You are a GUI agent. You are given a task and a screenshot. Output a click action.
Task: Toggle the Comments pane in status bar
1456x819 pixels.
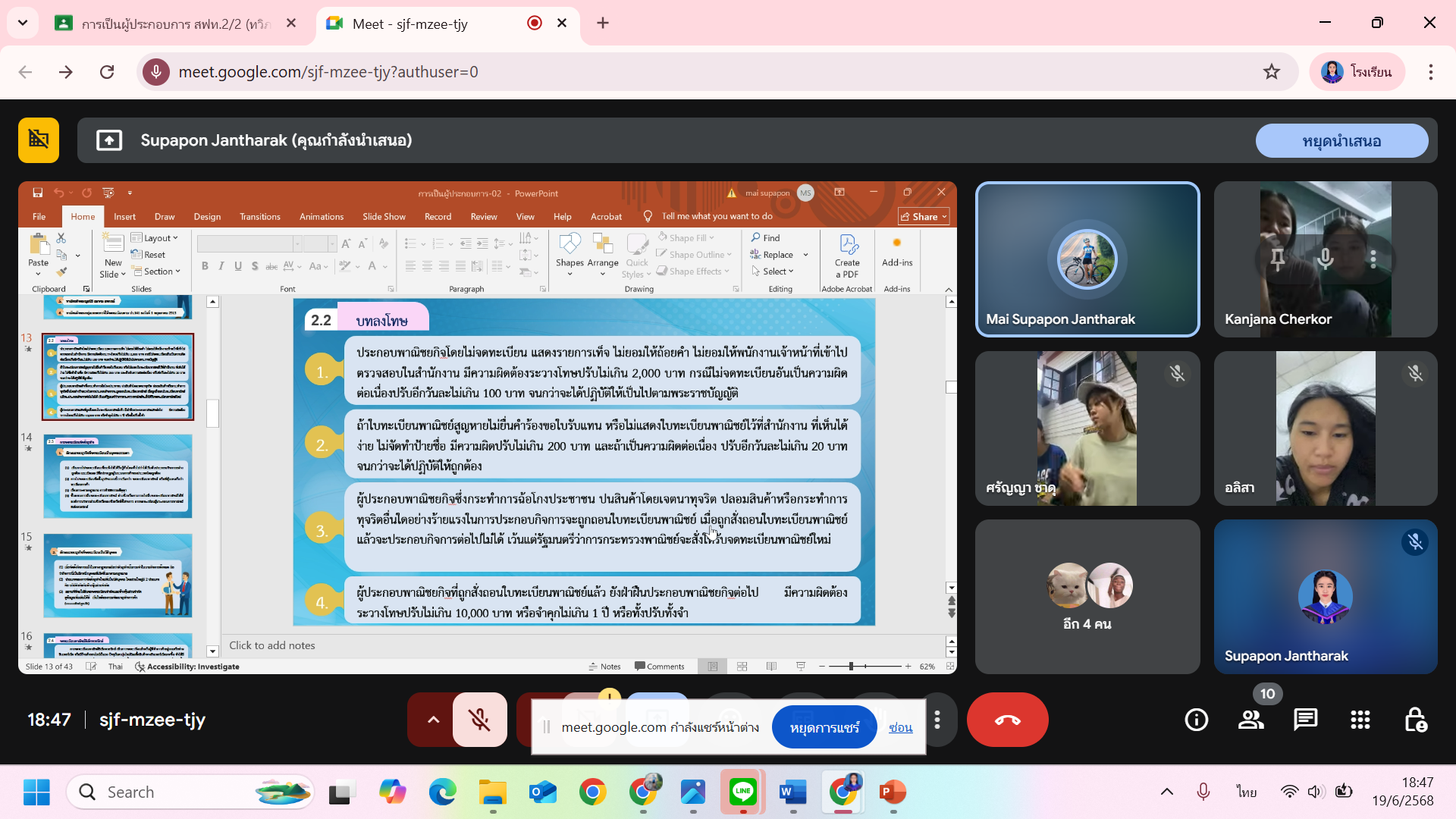[660, 667]
